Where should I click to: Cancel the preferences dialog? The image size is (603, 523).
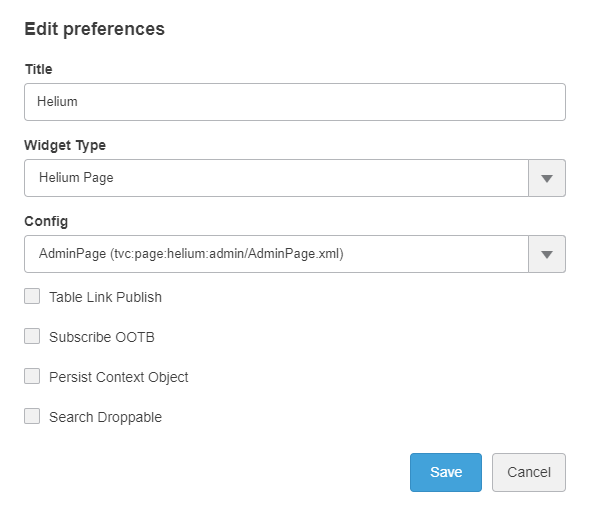[x=528, y=472]
